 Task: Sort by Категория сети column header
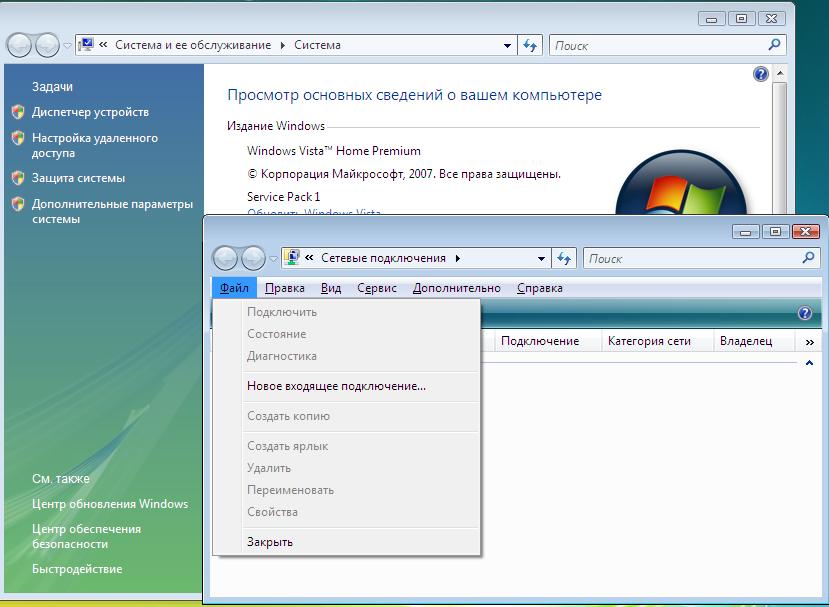(658, 342)
